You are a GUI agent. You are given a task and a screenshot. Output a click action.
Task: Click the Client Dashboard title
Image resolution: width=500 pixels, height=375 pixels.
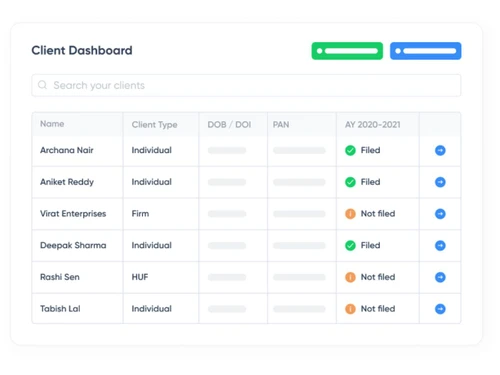[x=82, y=50]
